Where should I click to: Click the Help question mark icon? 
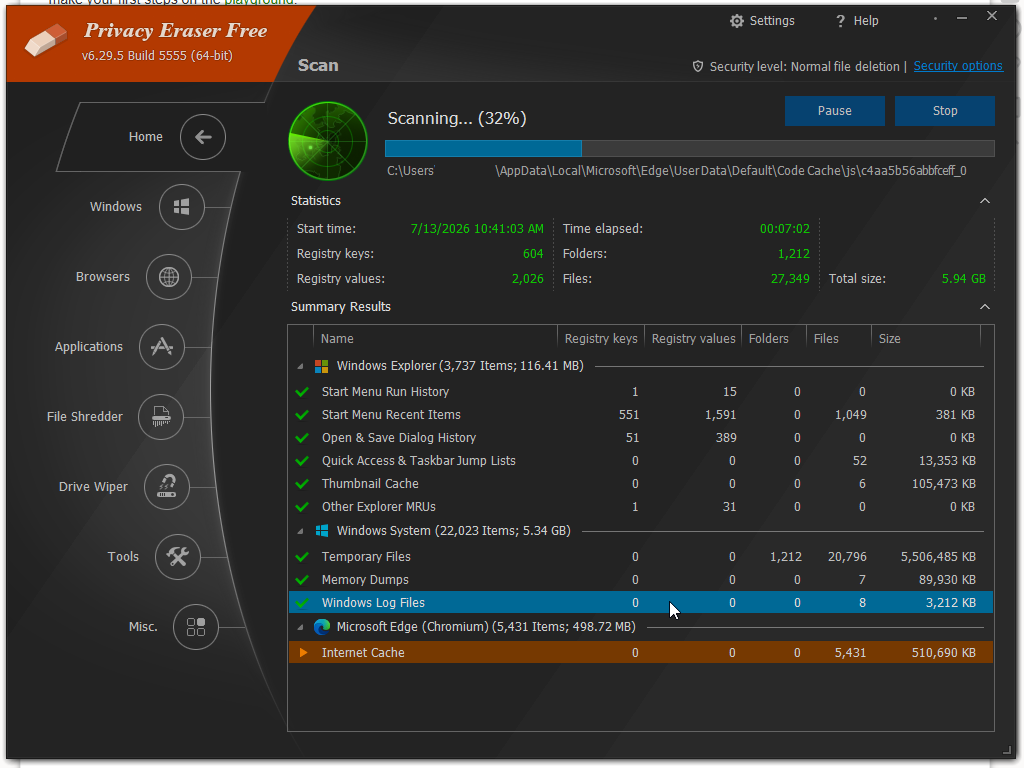click(x=840, y=21)
